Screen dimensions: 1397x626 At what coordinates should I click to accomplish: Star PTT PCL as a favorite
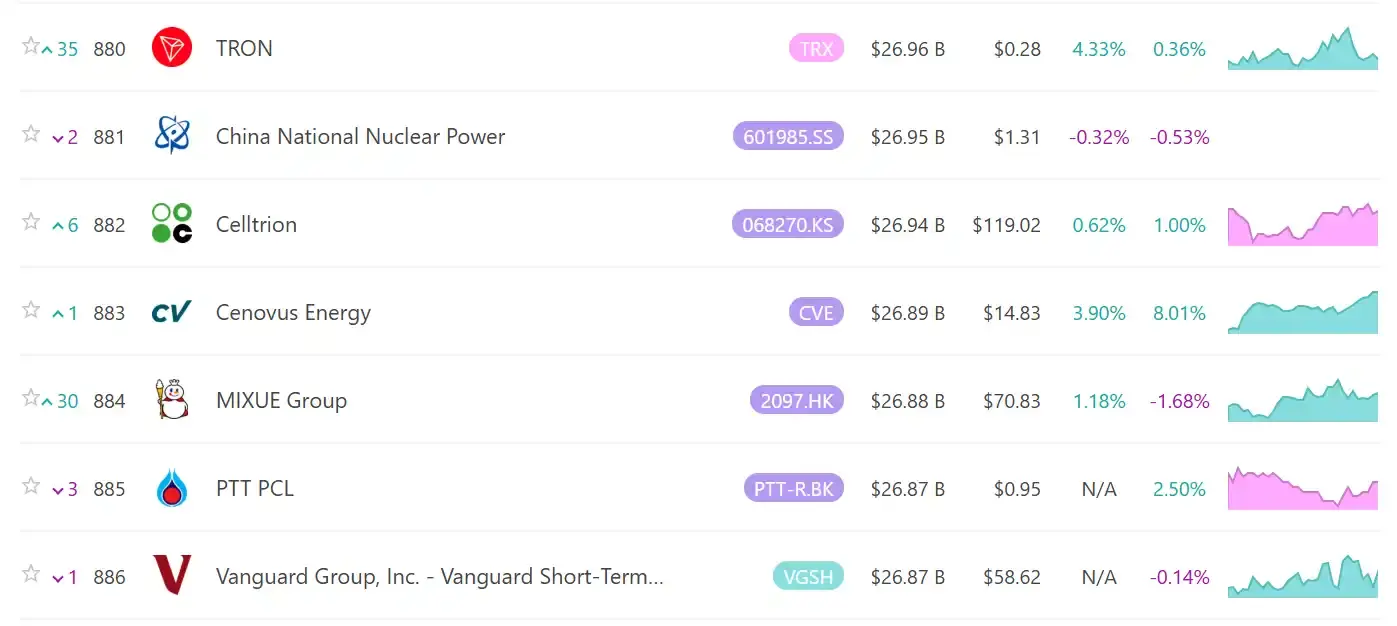[31, 486]
